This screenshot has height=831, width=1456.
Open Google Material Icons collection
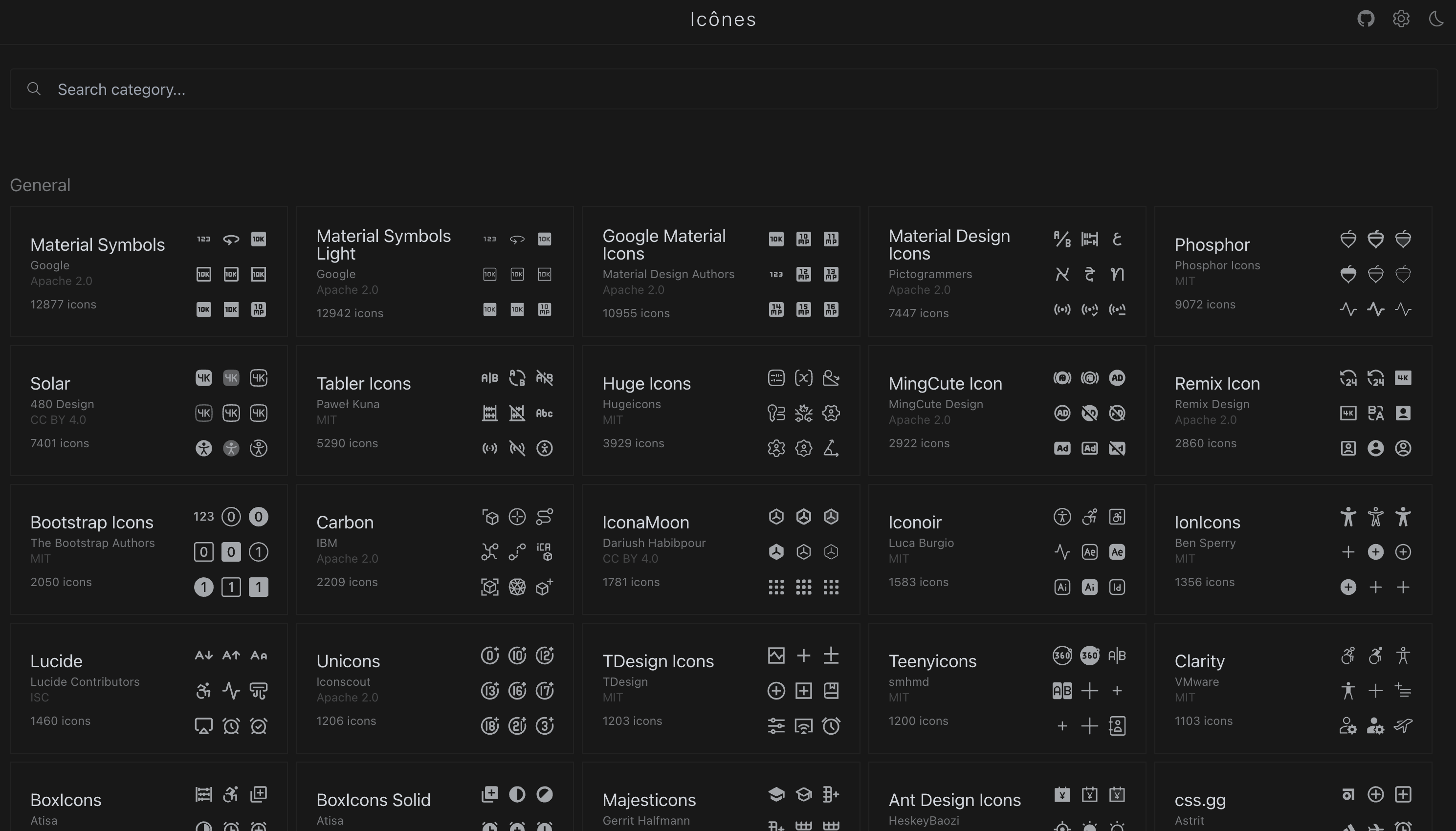click(x=720, y=272)
